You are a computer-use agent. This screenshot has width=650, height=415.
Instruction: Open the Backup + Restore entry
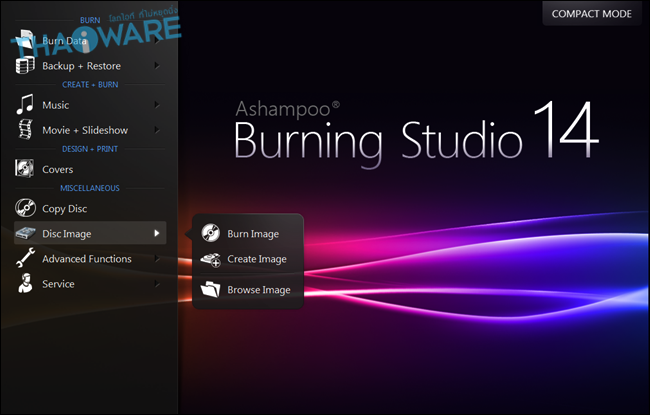(x=90, y=66)
